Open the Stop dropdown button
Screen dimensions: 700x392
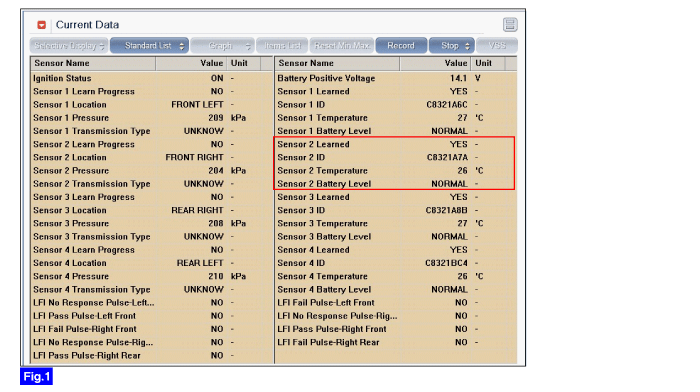(x=452, y=46)
